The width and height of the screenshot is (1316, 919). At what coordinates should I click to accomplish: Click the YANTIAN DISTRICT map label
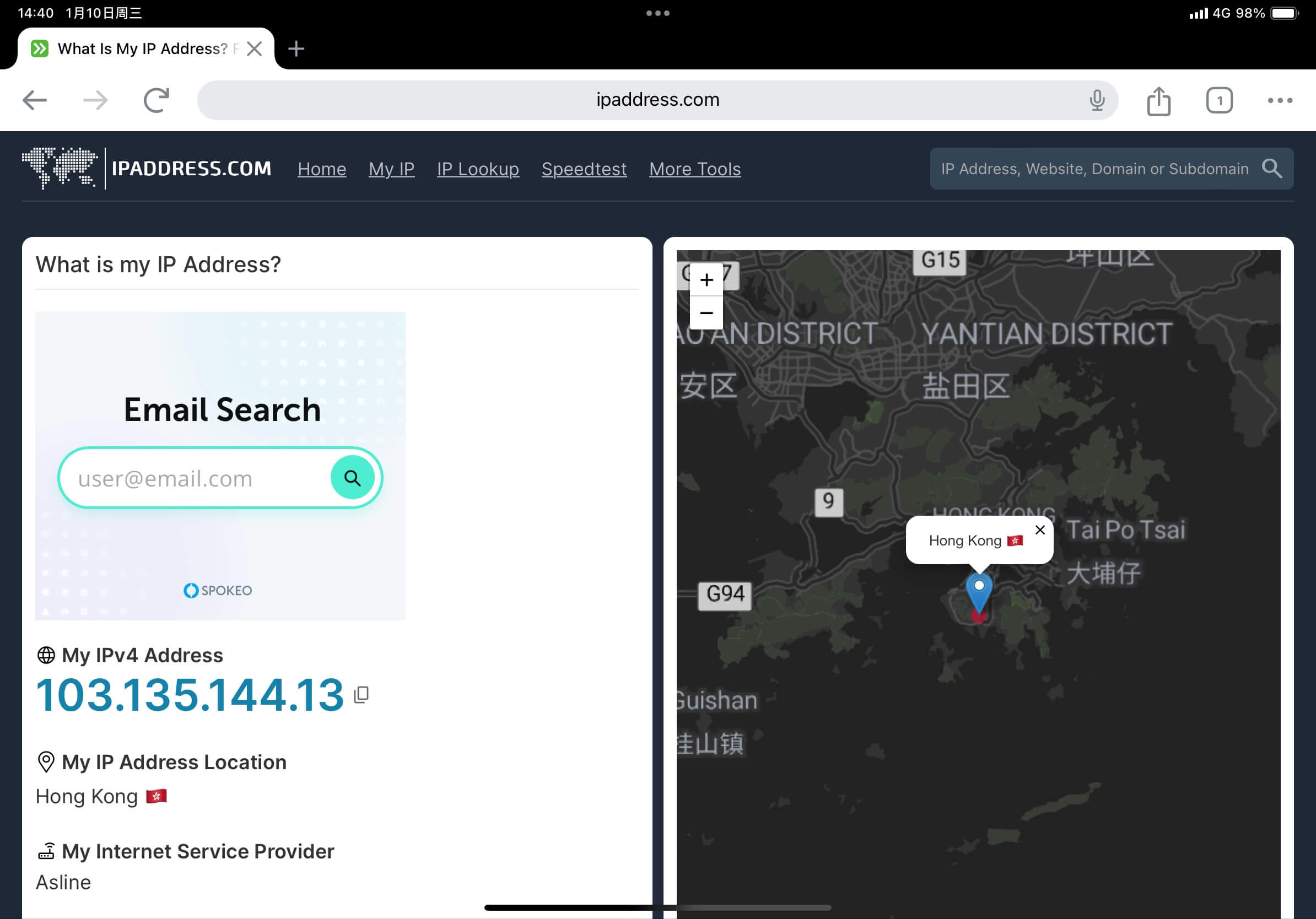click(1047, 334)
